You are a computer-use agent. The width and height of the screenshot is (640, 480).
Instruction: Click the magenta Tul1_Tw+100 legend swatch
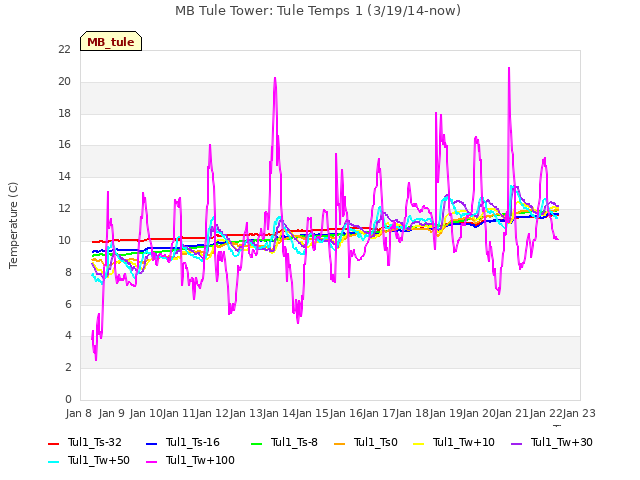(x=151, y=461)
